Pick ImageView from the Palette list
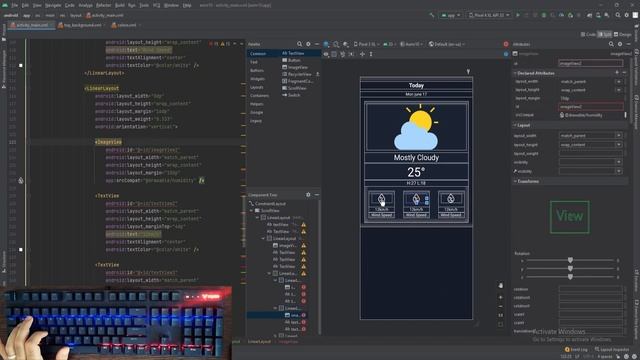This screenshot has width=640, height=360. [x=295, y=67]
